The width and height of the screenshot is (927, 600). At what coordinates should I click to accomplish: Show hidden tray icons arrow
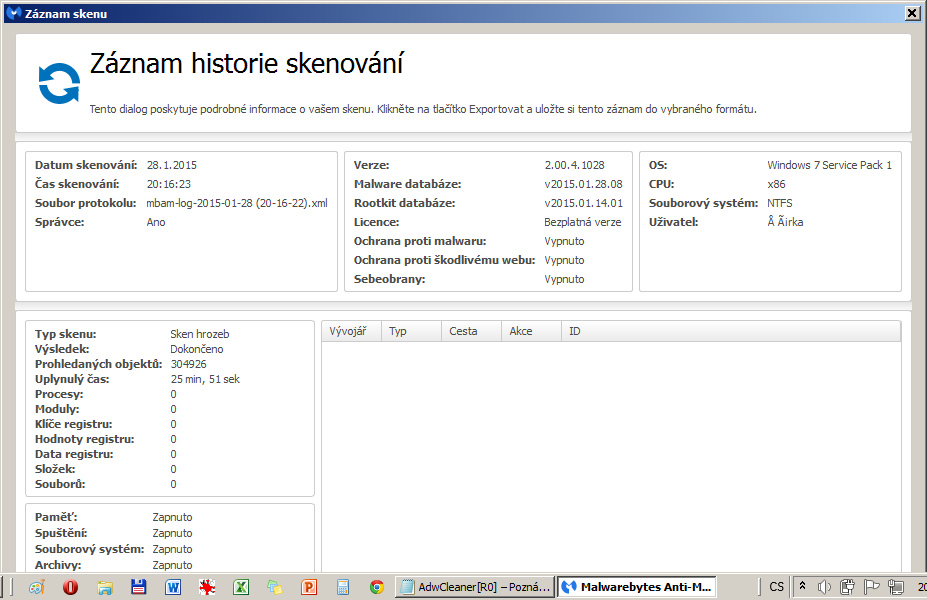pyautogui.click(x=802, y=586)
